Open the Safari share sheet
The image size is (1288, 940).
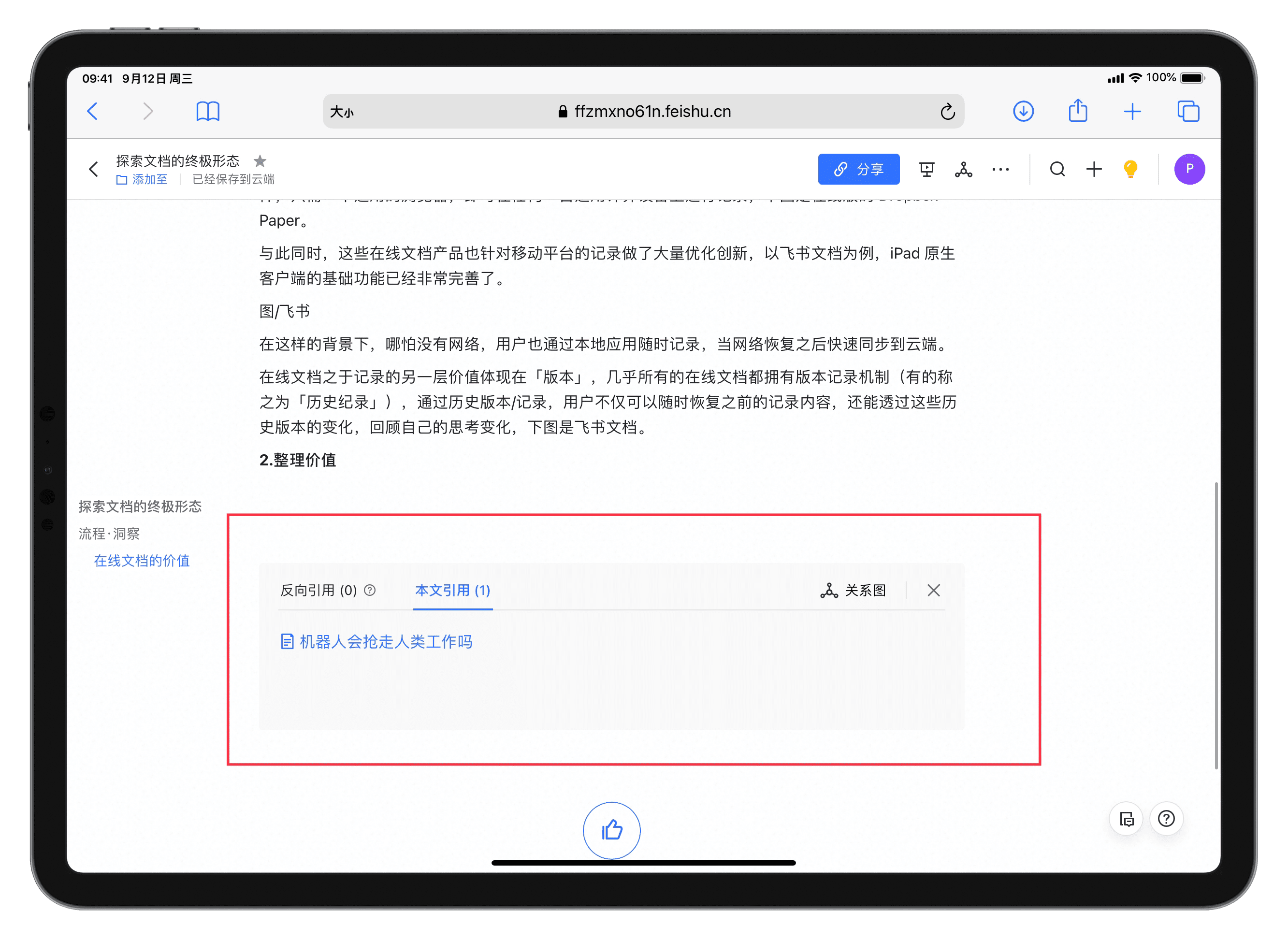point(1077,110)
